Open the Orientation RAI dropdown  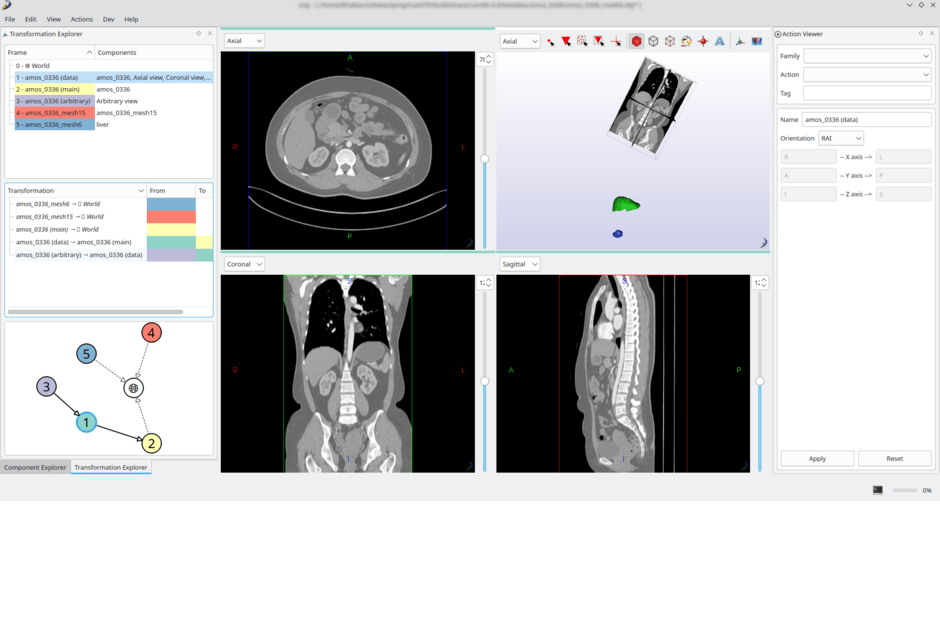pos(840,139)
